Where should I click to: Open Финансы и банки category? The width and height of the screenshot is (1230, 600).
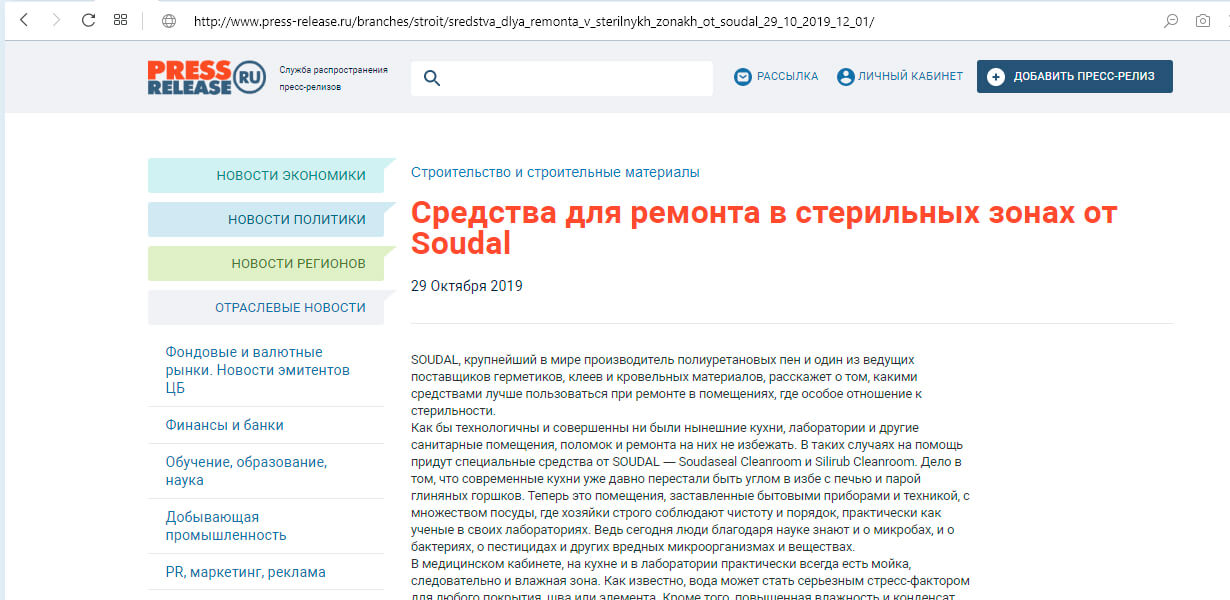click(x=224, y=425)
